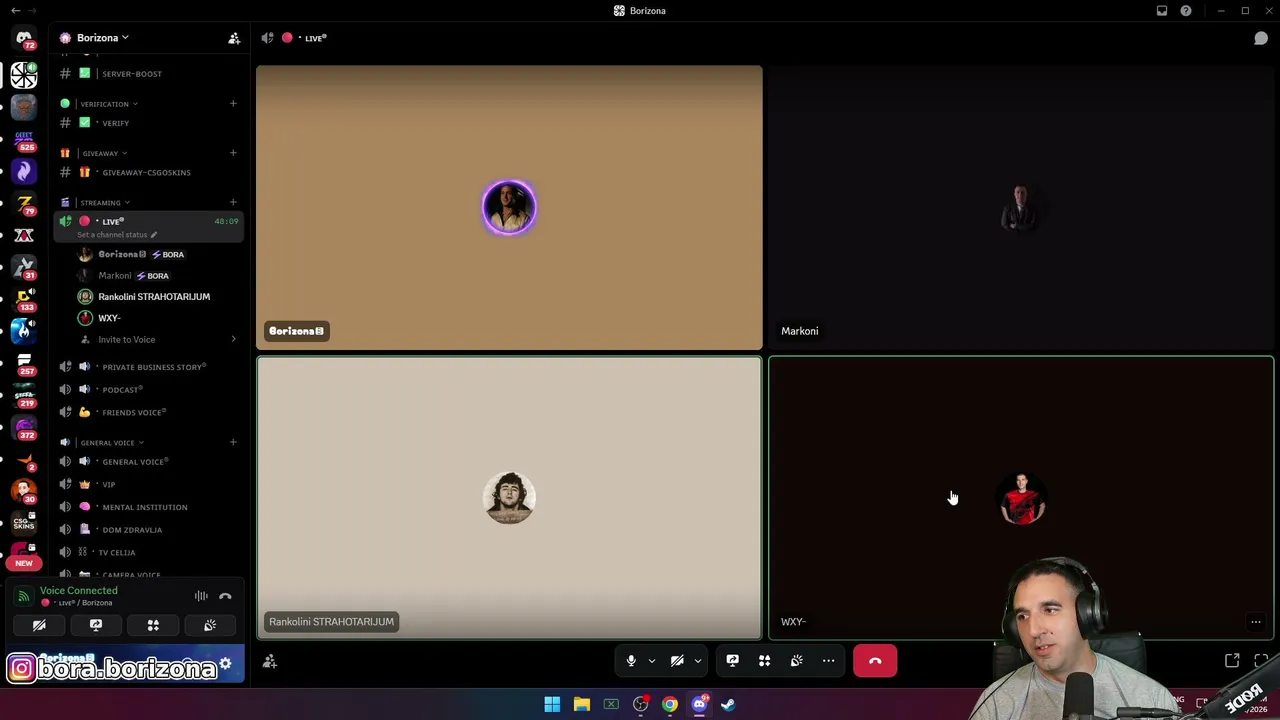Add a channel to Giveaway category
The image size is (1280, 720).
coord(233,153)
